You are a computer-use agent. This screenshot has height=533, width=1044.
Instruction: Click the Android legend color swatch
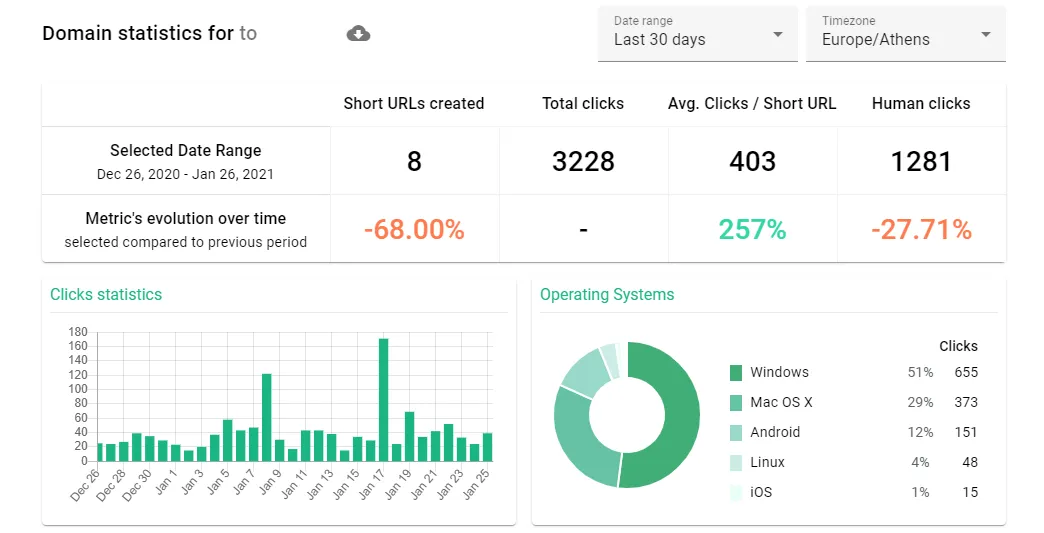click(736, 433)
